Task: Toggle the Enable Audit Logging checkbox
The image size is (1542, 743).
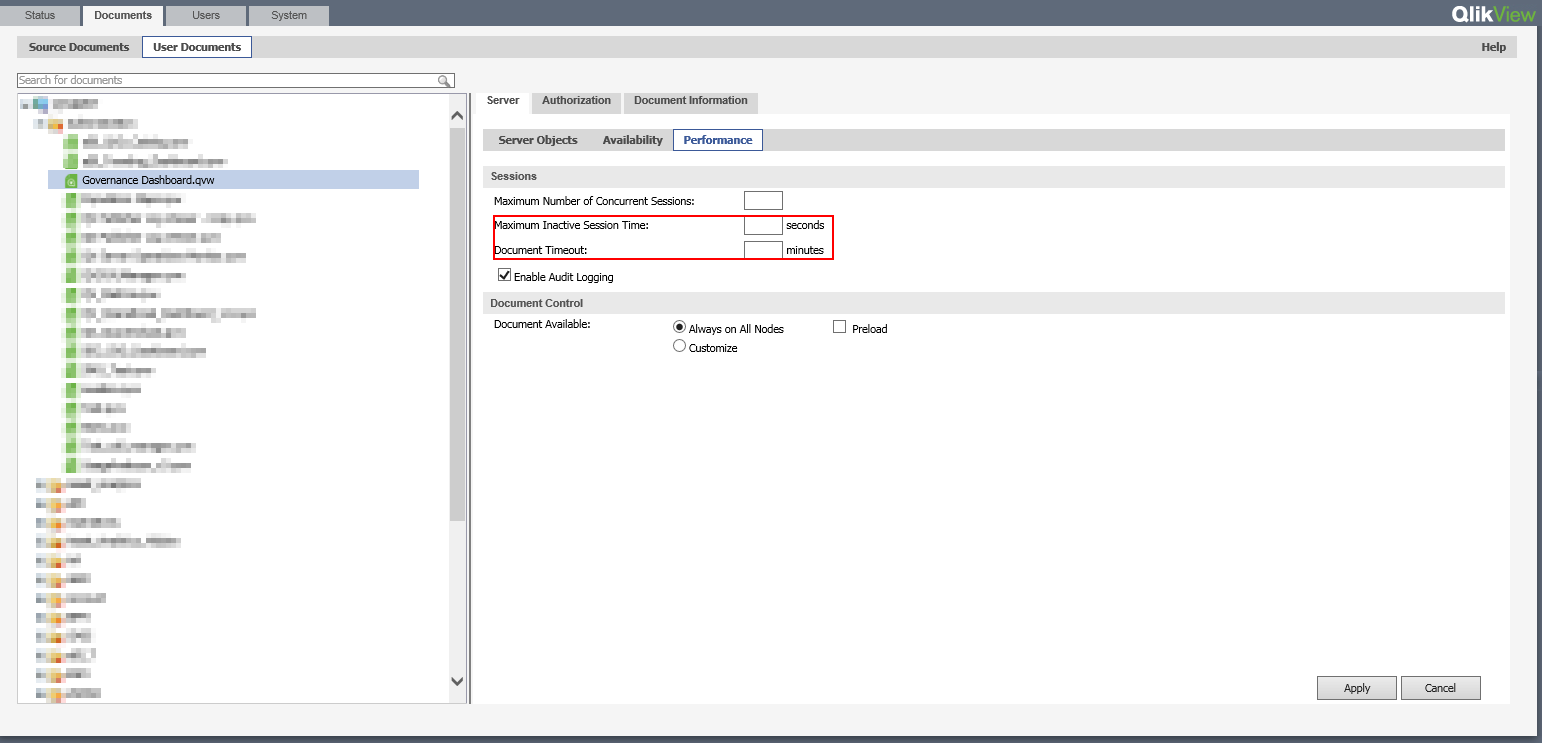Action: [505, 276]
